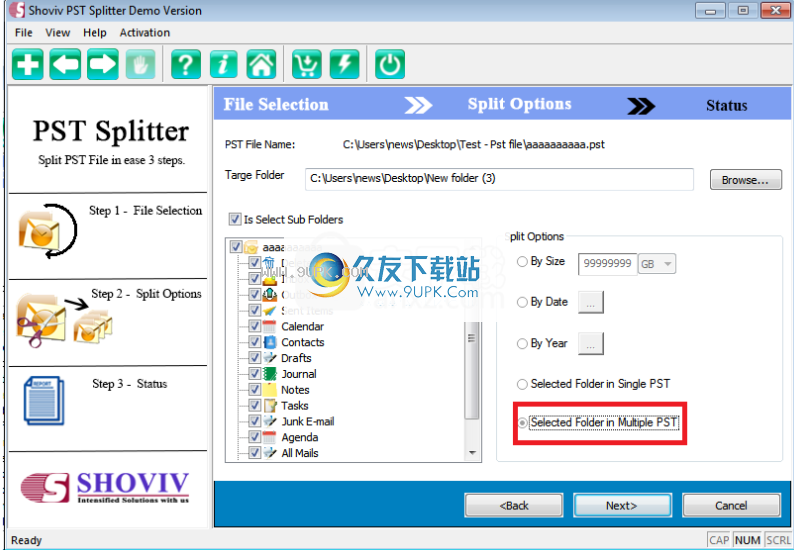Open help via question mark icon

[x=186, y=64]
